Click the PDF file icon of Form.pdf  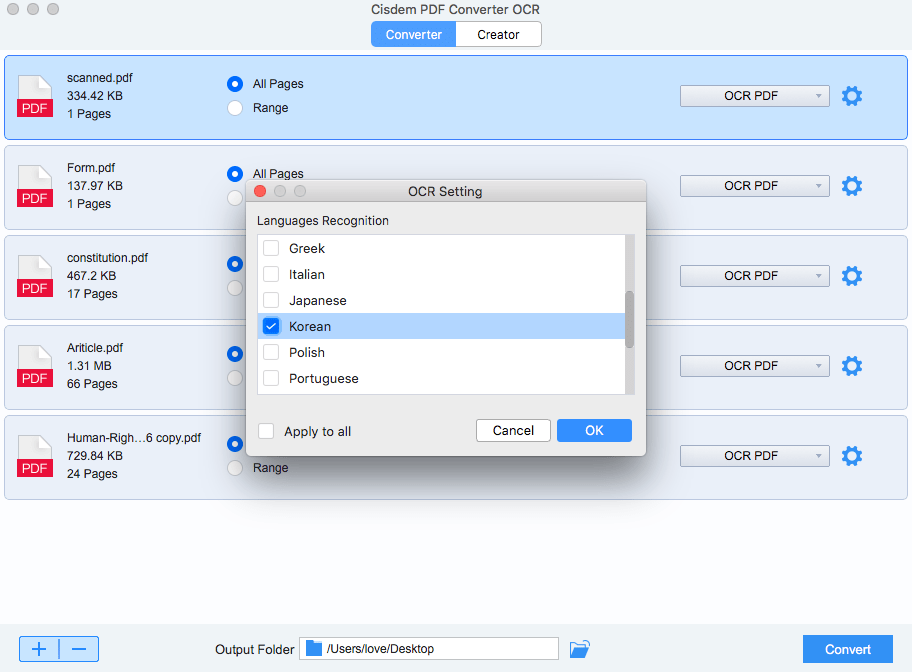[x=35, y=187]
